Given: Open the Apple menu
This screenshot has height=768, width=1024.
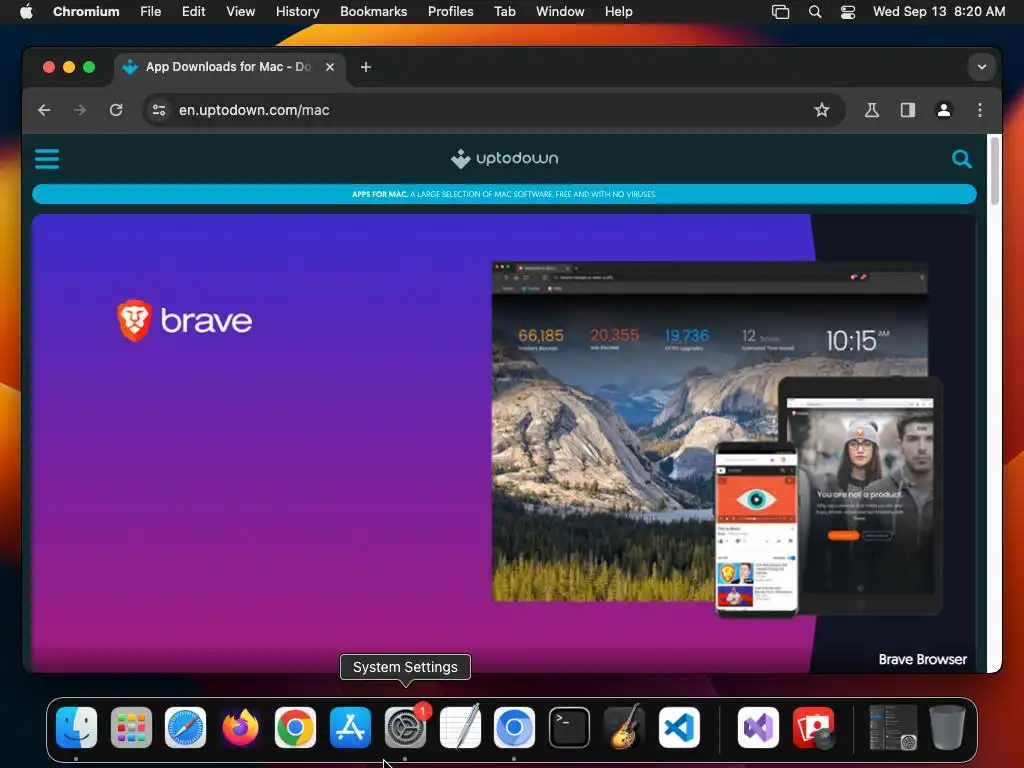Looking at the screenshot, I should point(26,11).
